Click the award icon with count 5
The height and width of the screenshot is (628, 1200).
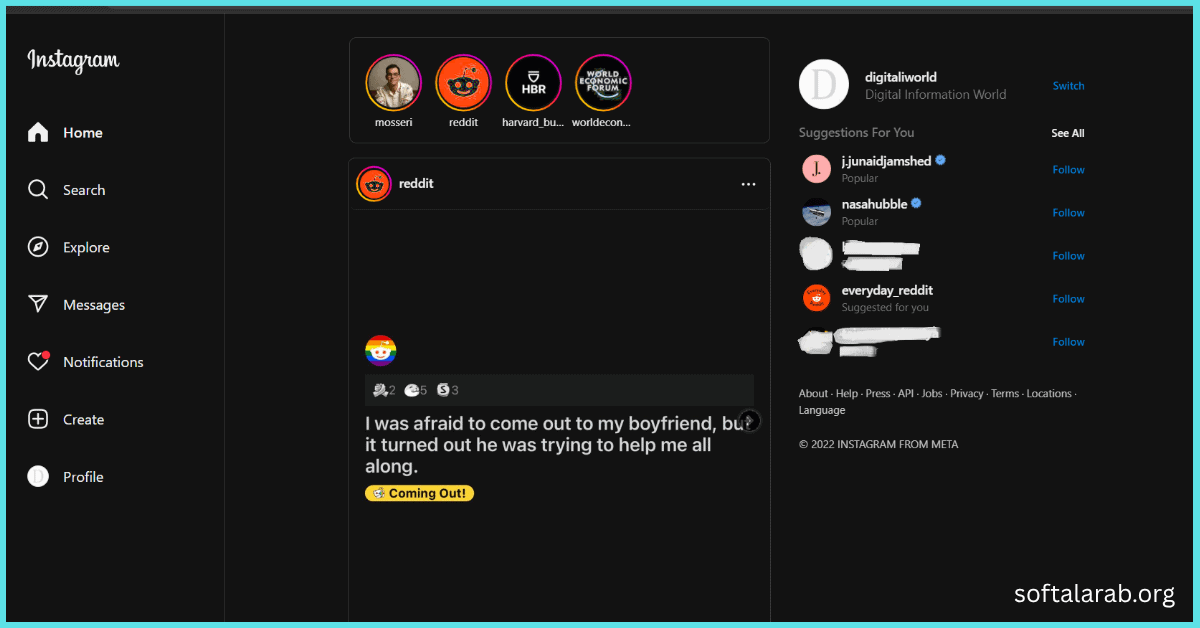(411, 390)
